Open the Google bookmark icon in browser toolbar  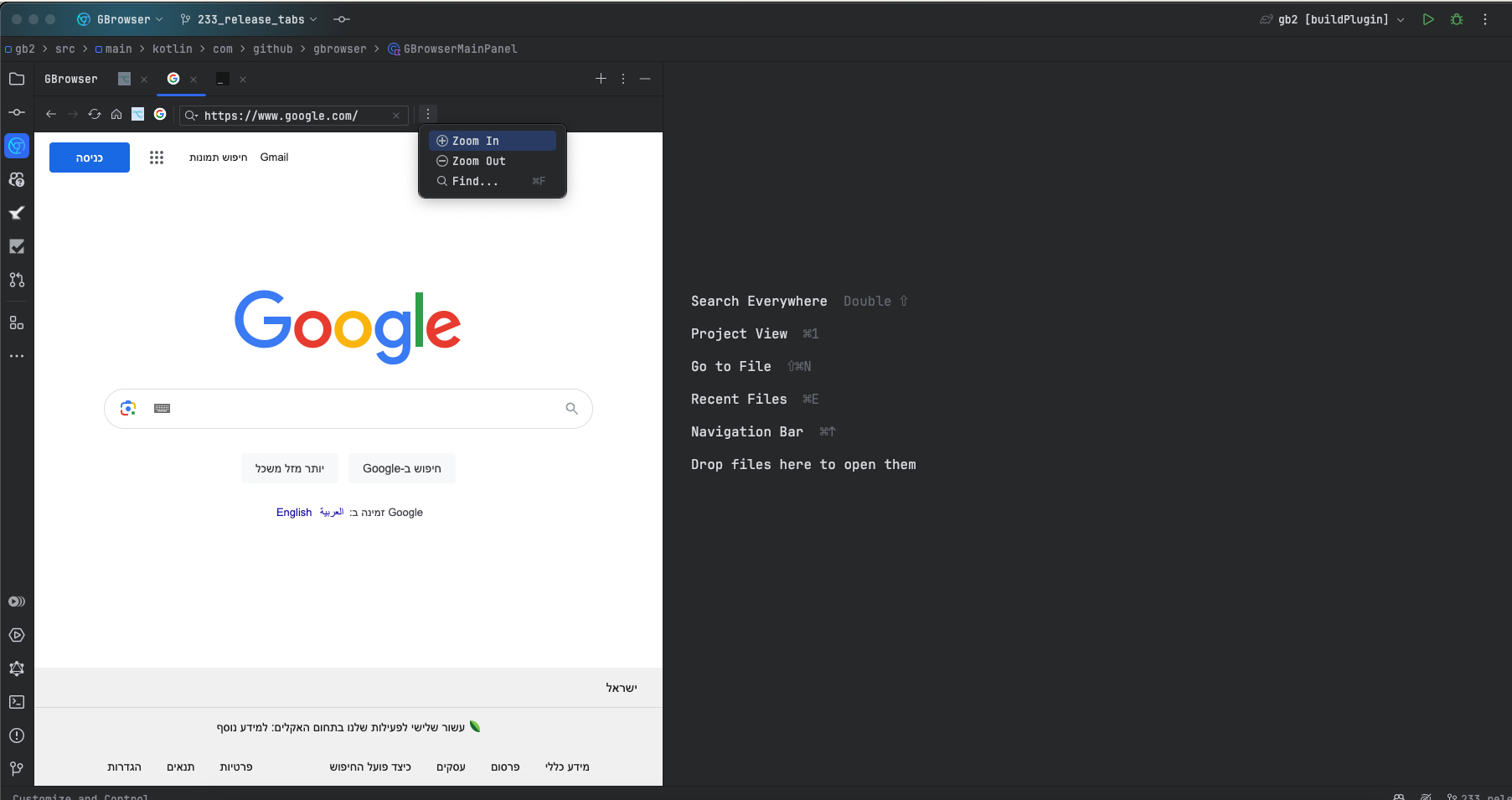(x=160, y=115)
